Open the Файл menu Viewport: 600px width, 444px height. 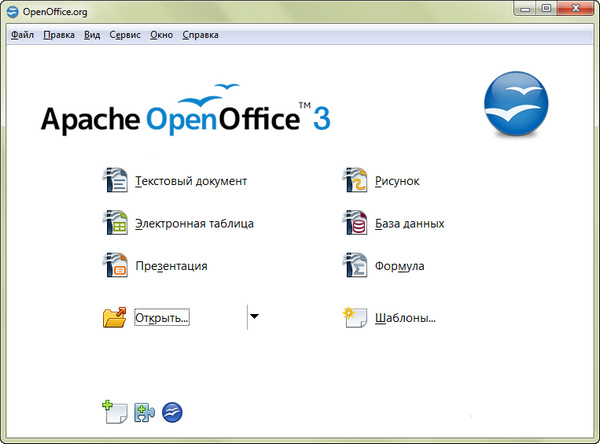(x=22, y=35)
